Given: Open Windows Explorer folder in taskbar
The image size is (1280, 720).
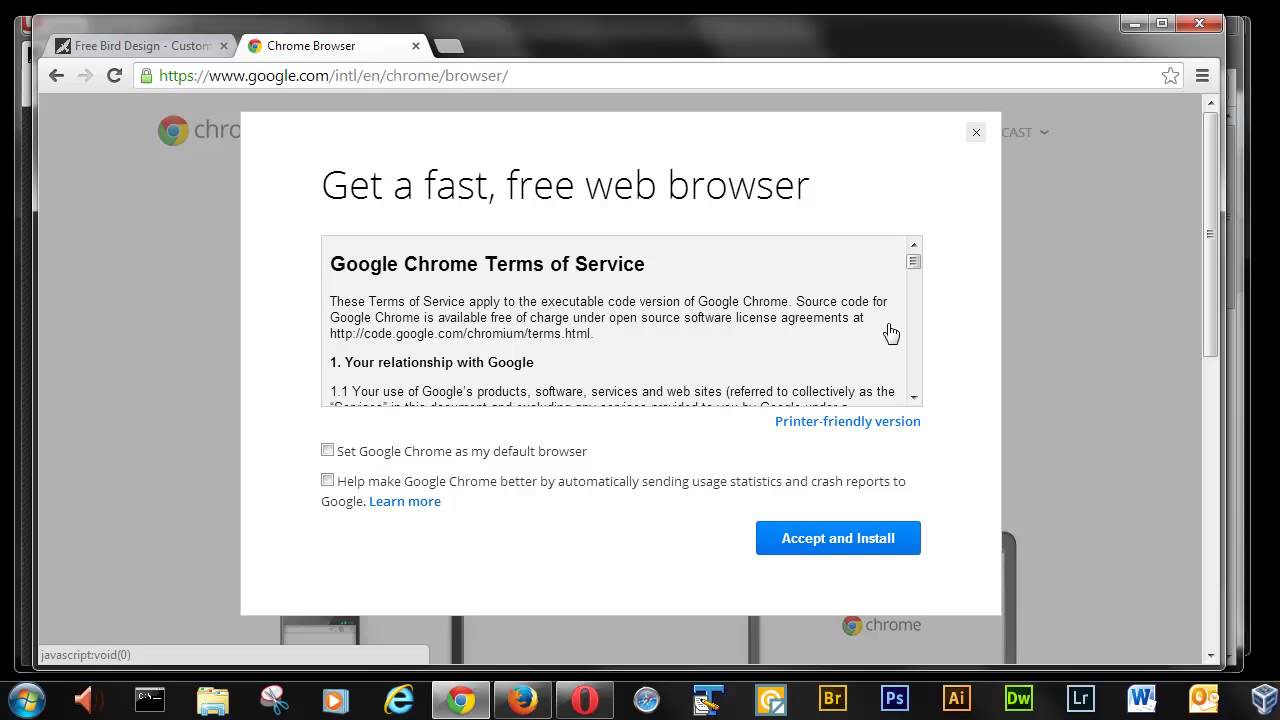Looking at the screenshot, I should coord(212,699).
